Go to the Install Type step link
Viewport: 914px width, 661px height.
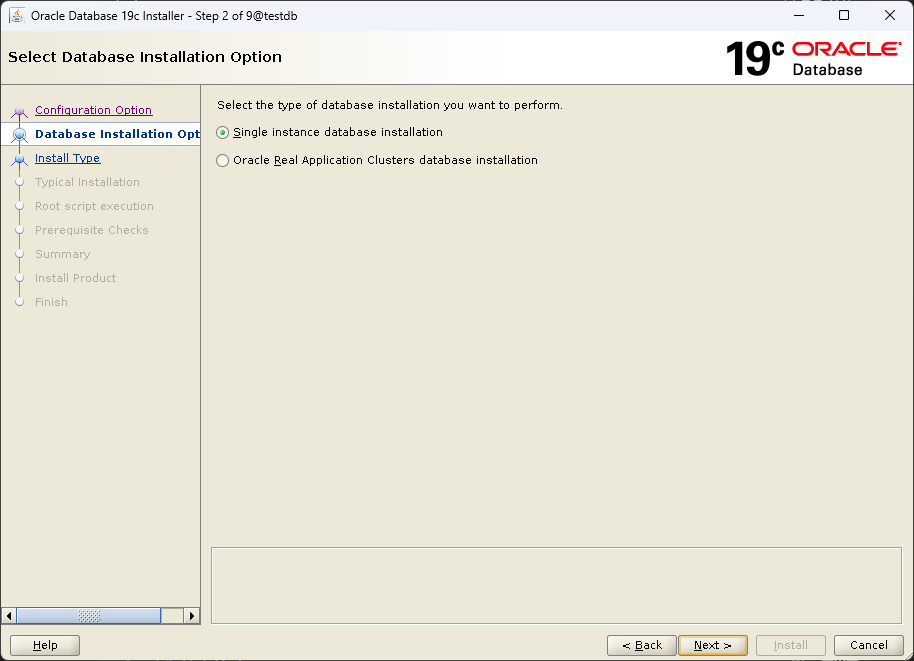coord(67,158)
